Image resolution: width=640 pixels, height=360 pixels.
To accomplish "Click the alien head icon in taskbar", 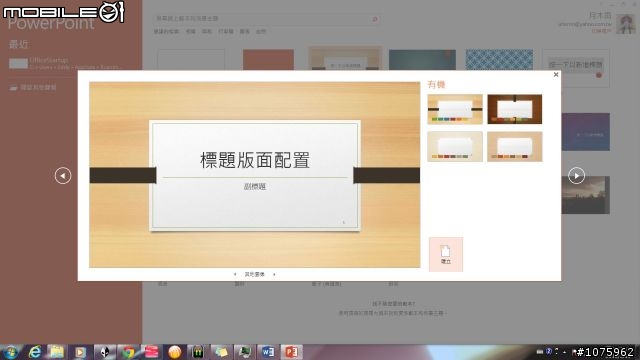I will [x=104, y=352].
